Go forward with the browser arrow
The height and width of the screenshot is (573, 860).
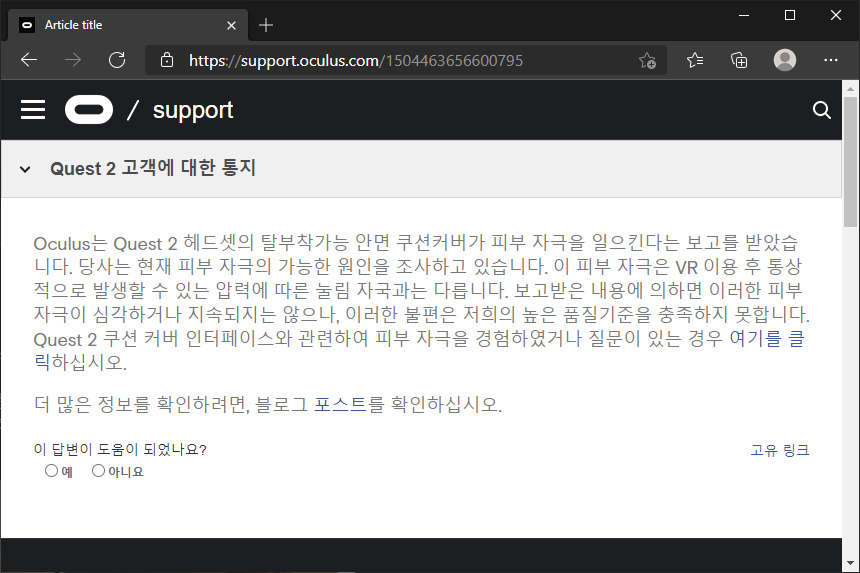(72, 60)
